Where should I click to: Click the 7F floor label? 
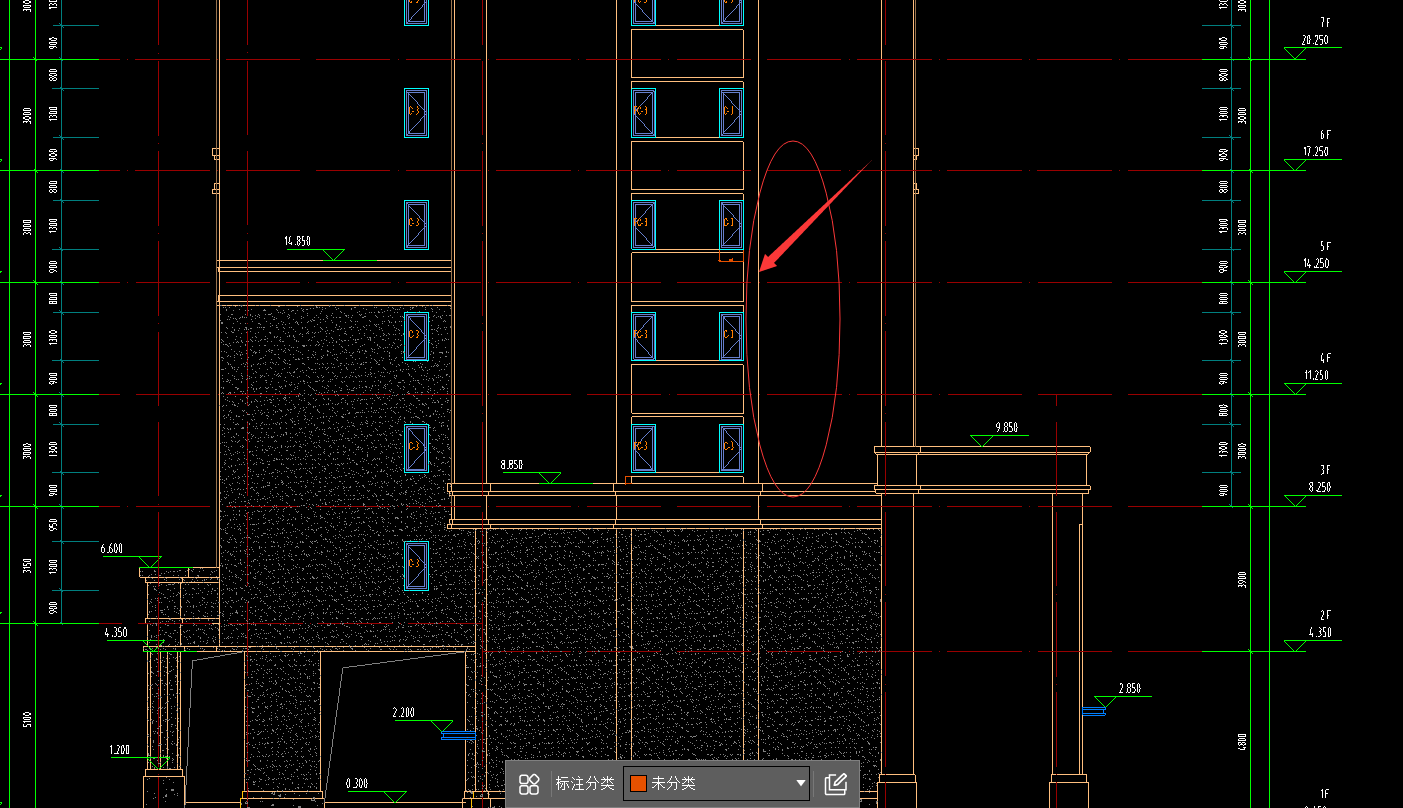1325,22
